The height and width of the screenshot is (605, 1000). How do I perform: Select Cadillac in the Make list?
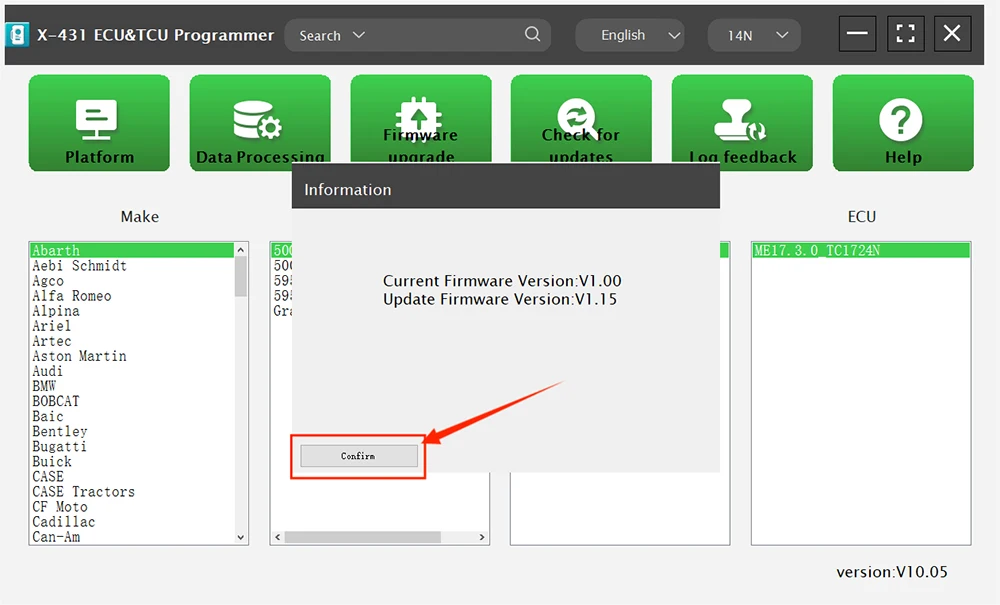63,522
